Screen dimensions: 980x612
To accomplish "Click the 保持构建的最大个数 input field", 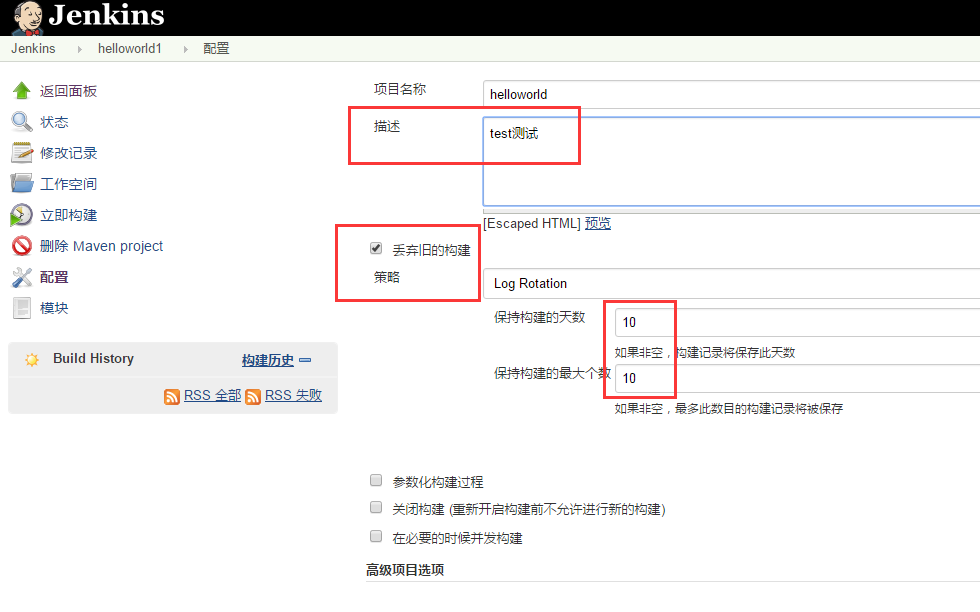I will click(x=798, y=378).
